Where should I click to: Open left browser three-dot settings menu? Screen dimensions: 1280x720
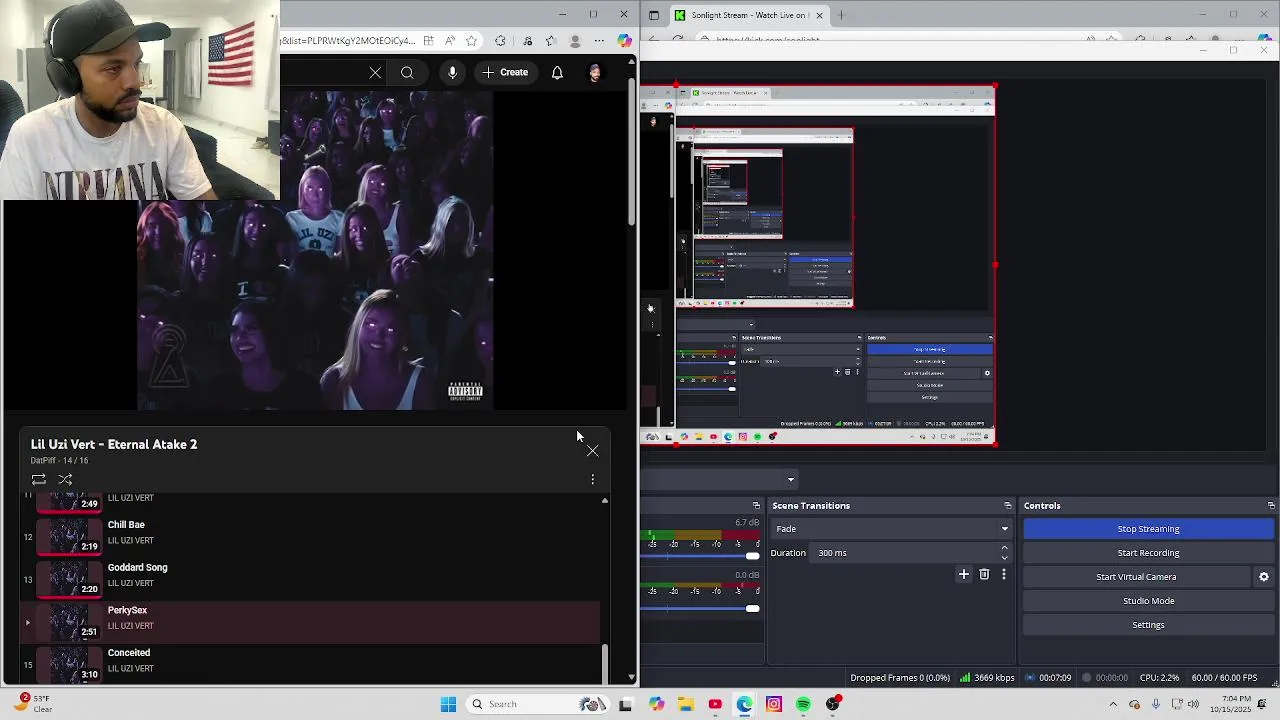(599, 41)
